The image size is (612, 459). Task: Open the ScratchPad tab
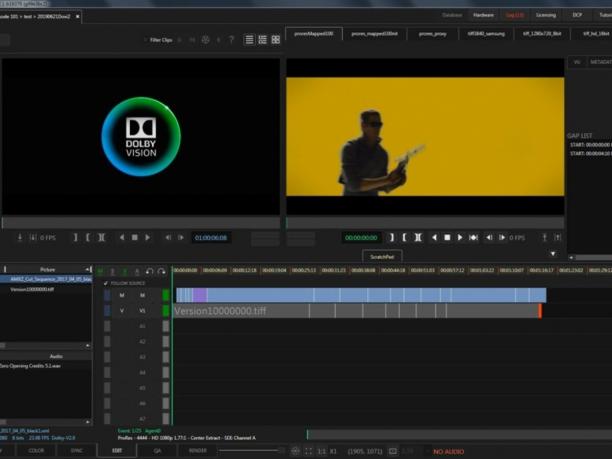(382, 256)
